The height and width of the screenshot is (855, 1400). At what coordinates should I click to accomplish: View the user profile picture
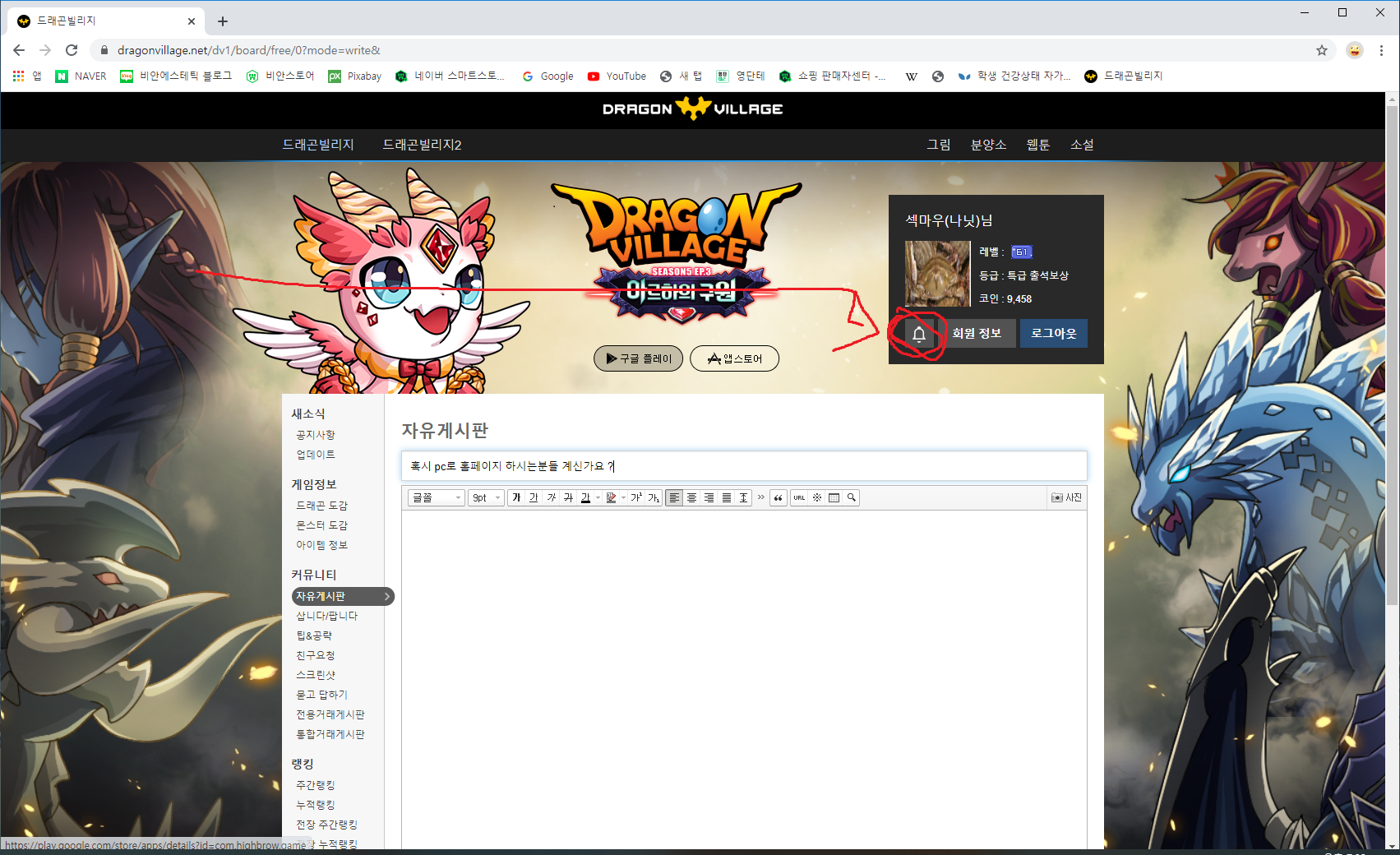tap(937, 274)
